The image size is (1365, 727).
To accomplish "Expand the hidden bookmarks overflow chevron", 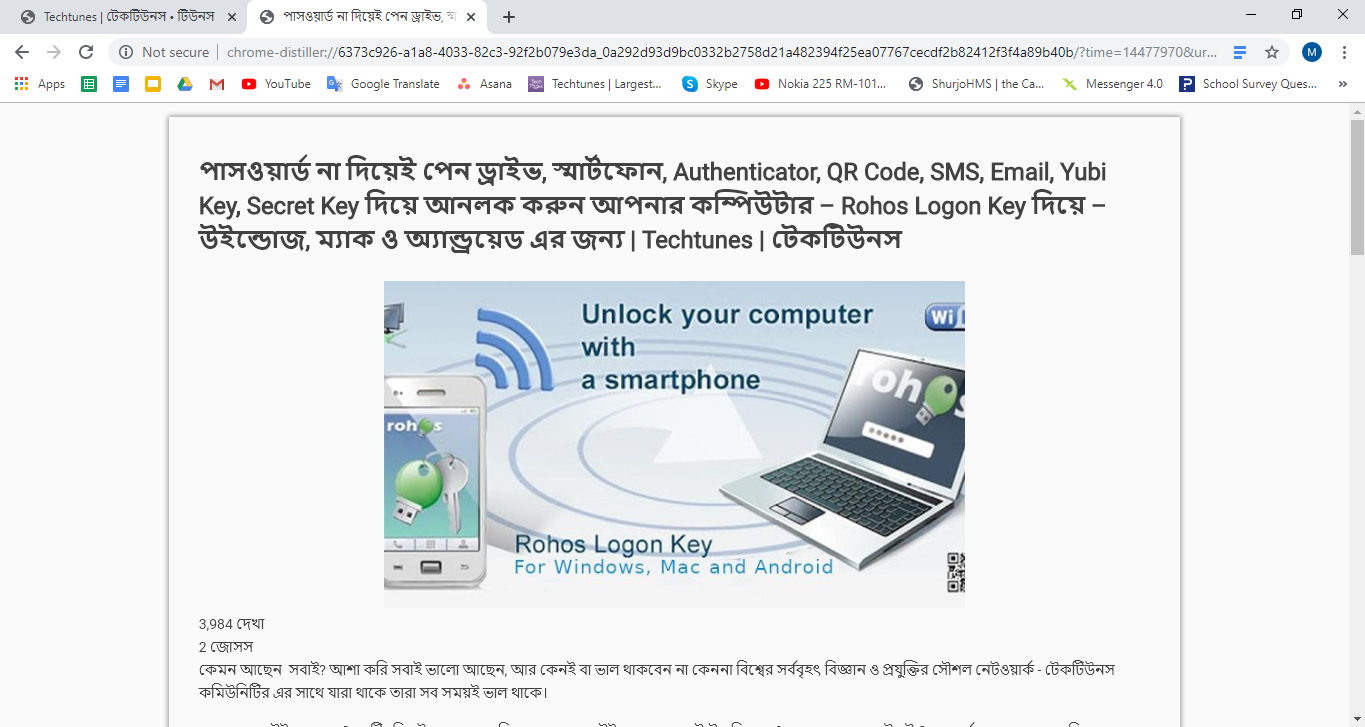I will click(1341, 84).
